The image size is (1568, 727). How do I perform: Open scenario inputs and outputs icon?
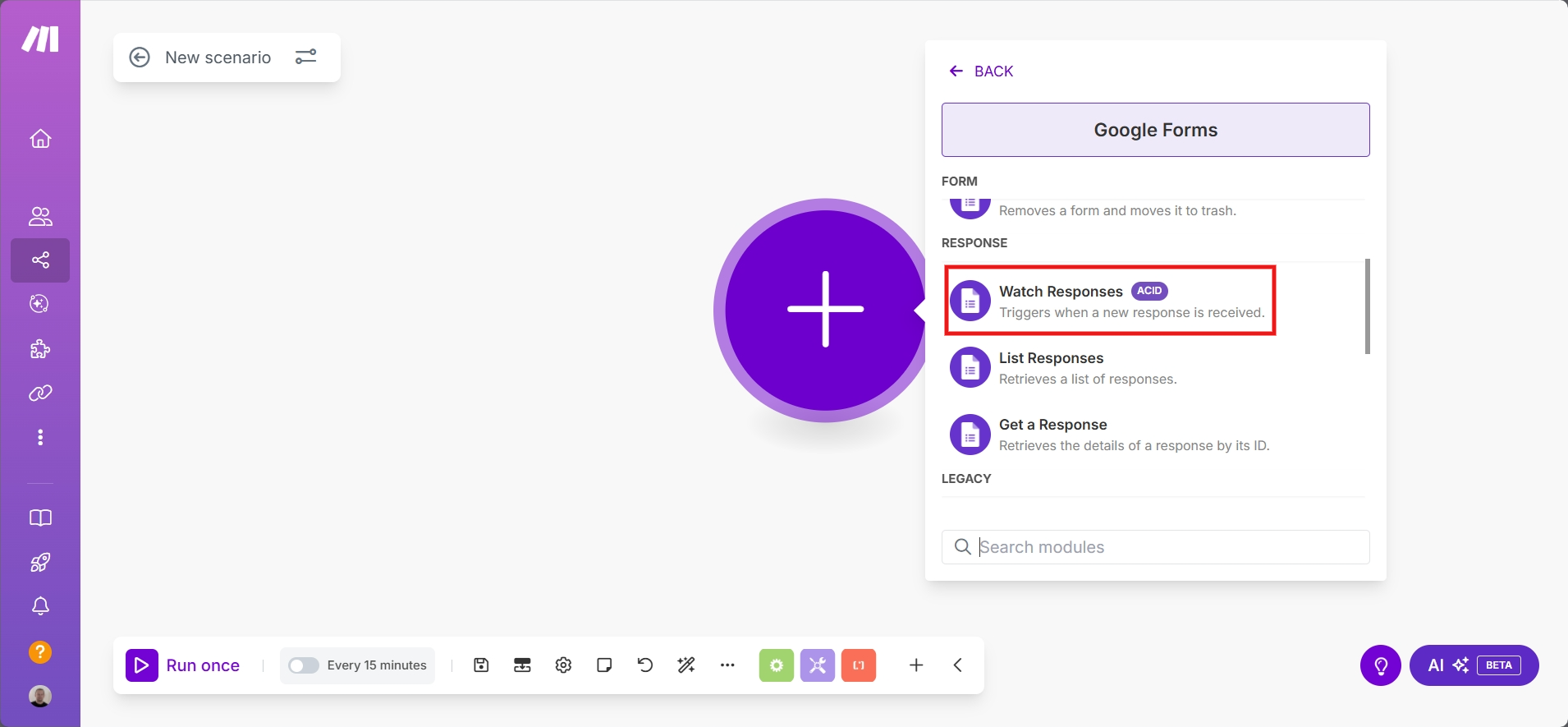coord(522,665)
